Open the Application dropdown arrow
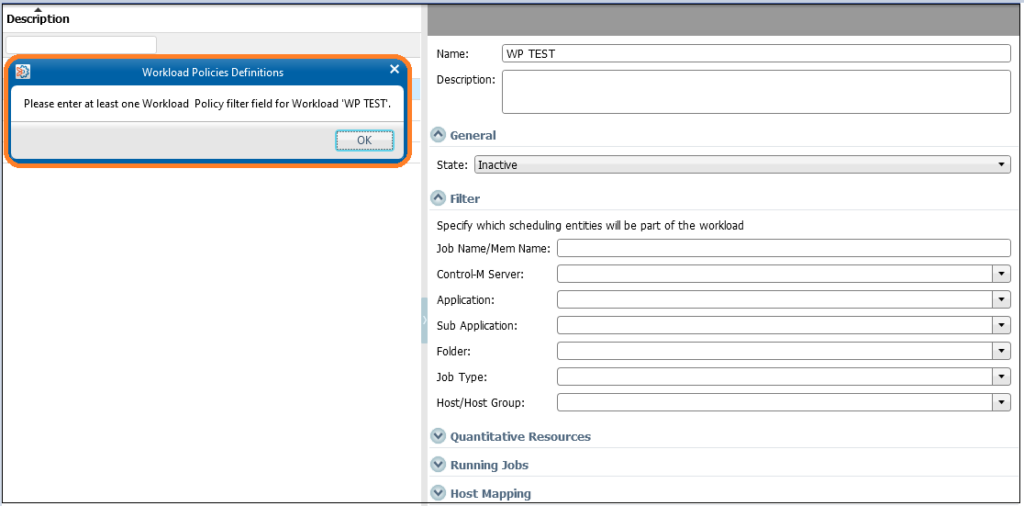Image resolution: width=1024 pixels, height=506 pixels. pyautogui.click(x=1002, y=300)
